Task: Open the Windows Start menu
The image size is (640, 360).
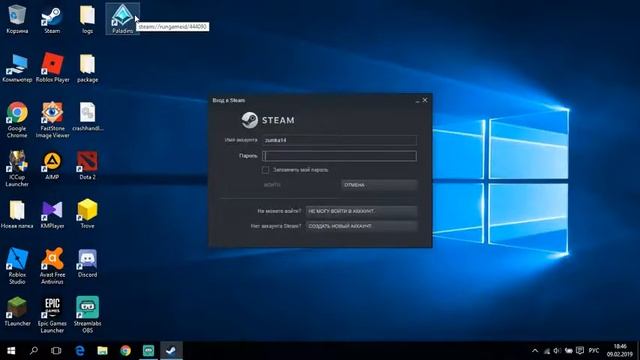Action: pyautogui.click(x=11, y=351)
